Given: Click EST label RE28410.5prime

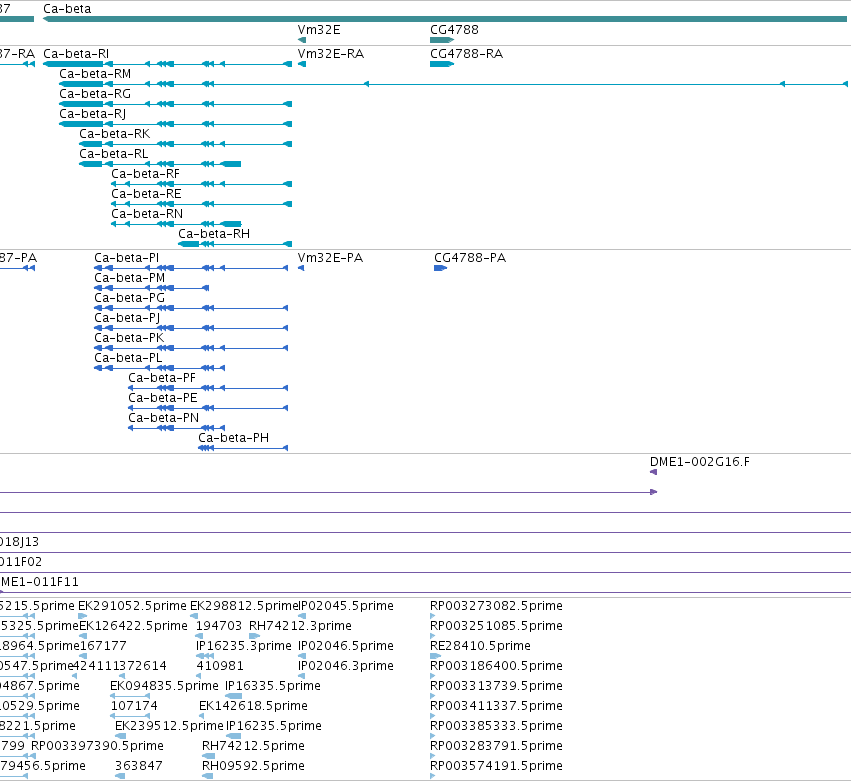Looking at the screenshot, I should click(x=480, y=646).
